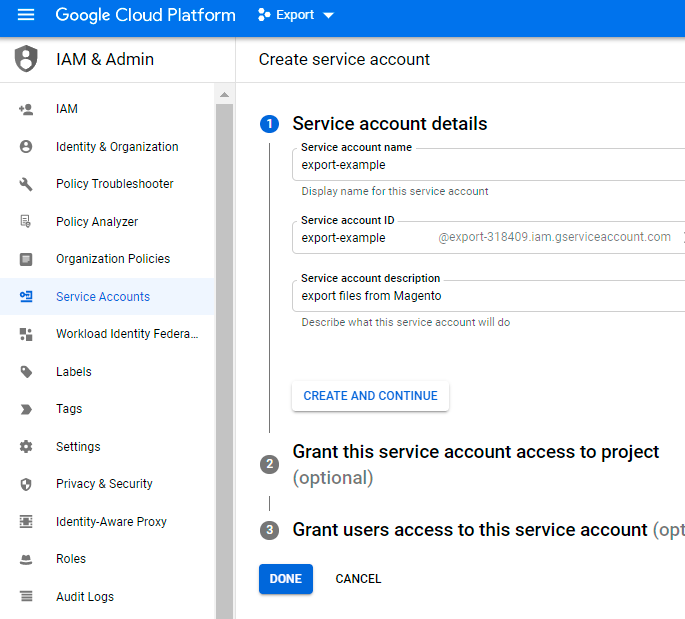Expand step 2 Grant service account access
Viewport: 685px width, 619px height.
coord(475,453)
